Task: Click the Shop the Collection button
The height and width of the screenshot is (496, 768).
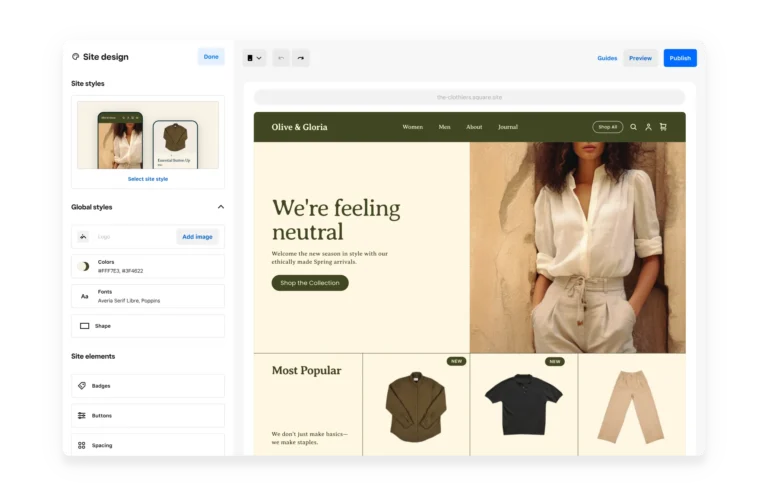Action: (310, 283)
